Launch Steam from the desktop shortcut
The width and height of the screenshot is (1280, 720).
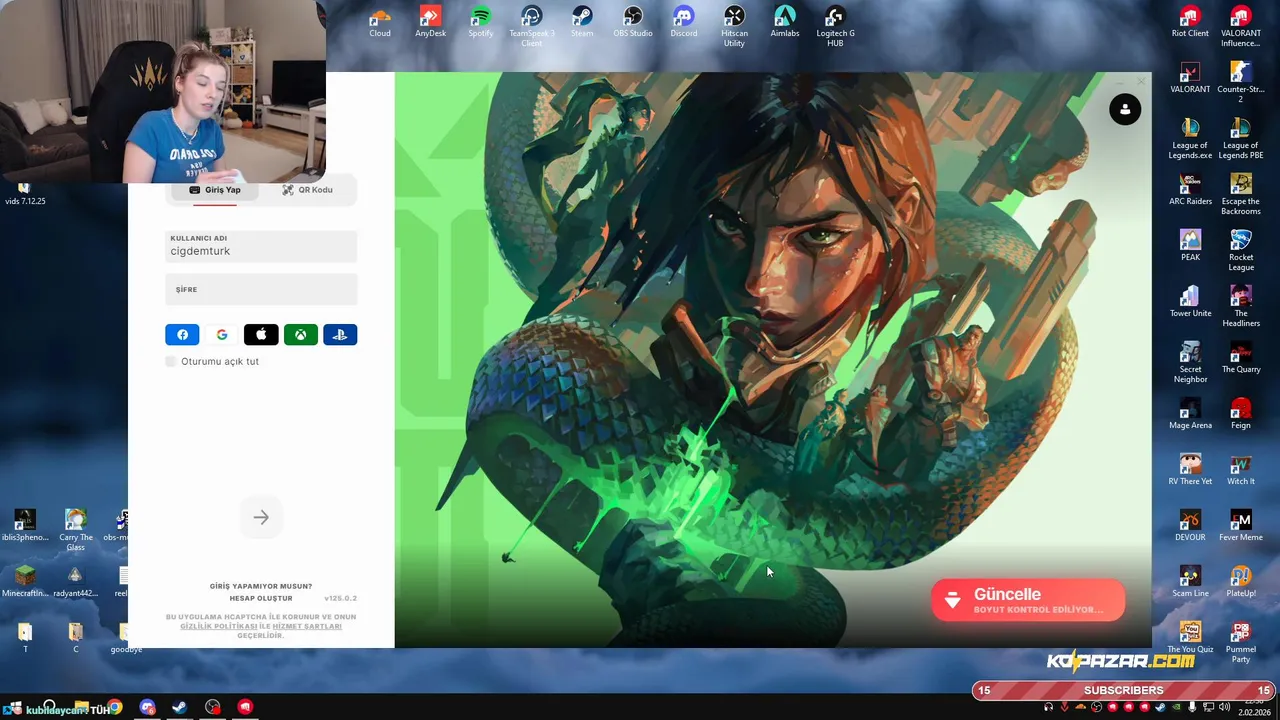tap(582, 22)
